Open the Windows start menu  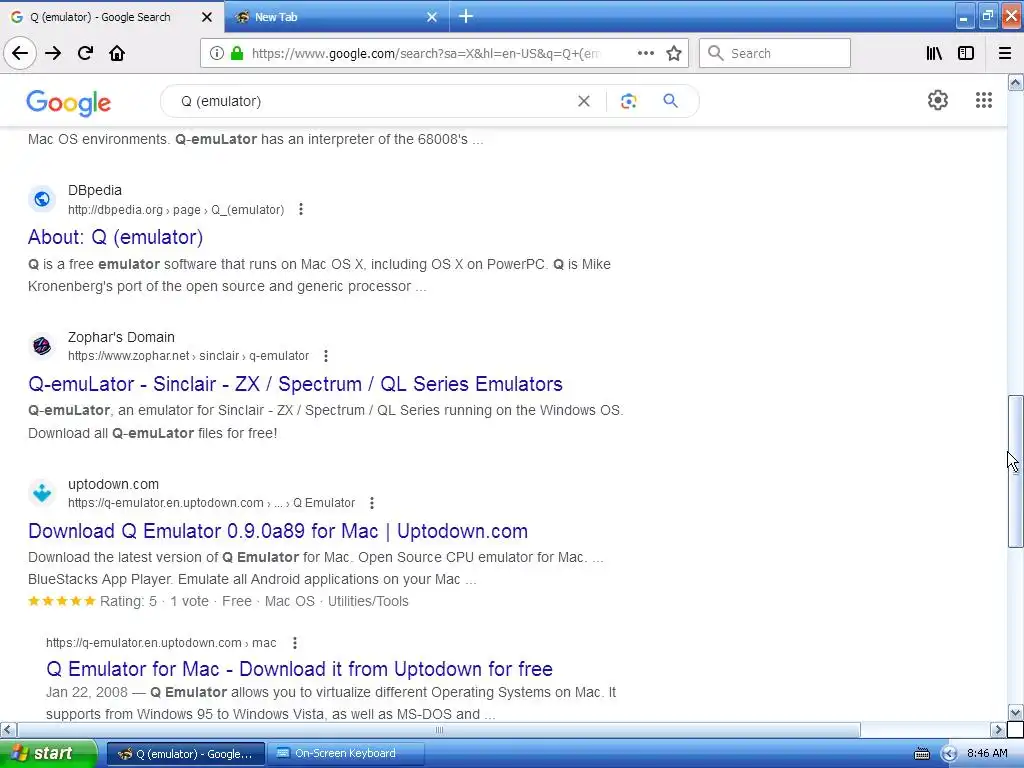pyautogui.click(x=48, y=754)
